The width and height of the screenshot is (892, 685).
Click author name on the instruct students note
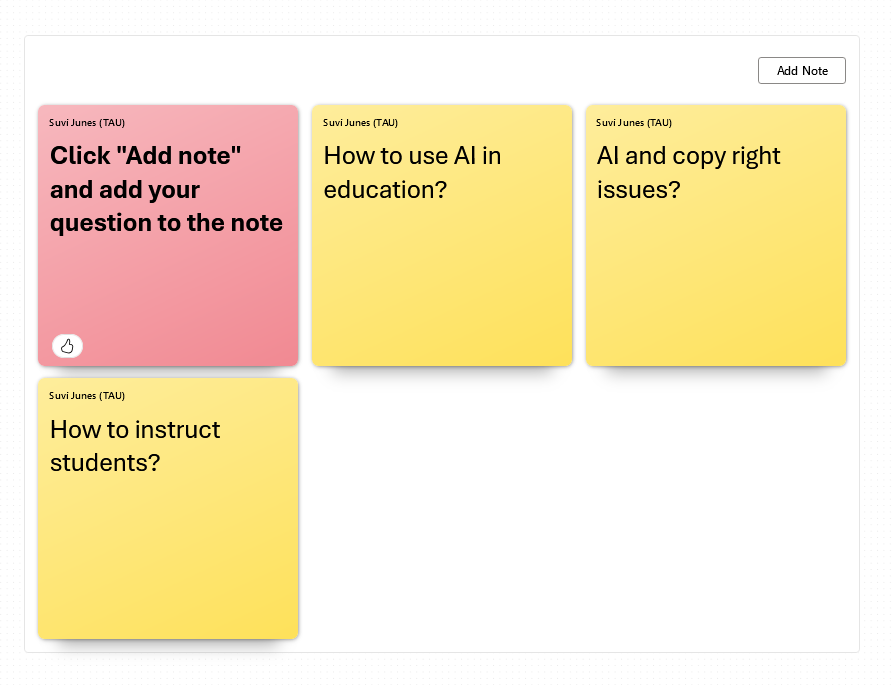87,396
